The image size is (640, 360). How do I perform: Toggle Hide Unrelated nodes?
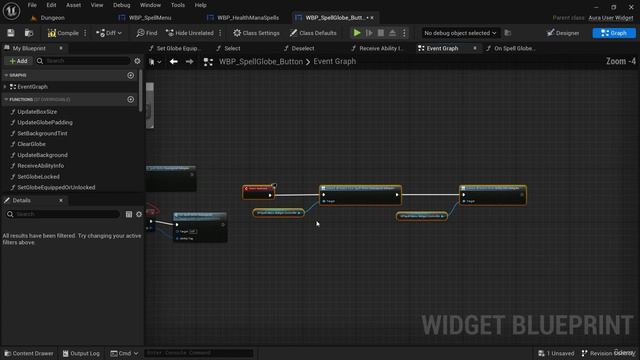[x=190, y=33]
